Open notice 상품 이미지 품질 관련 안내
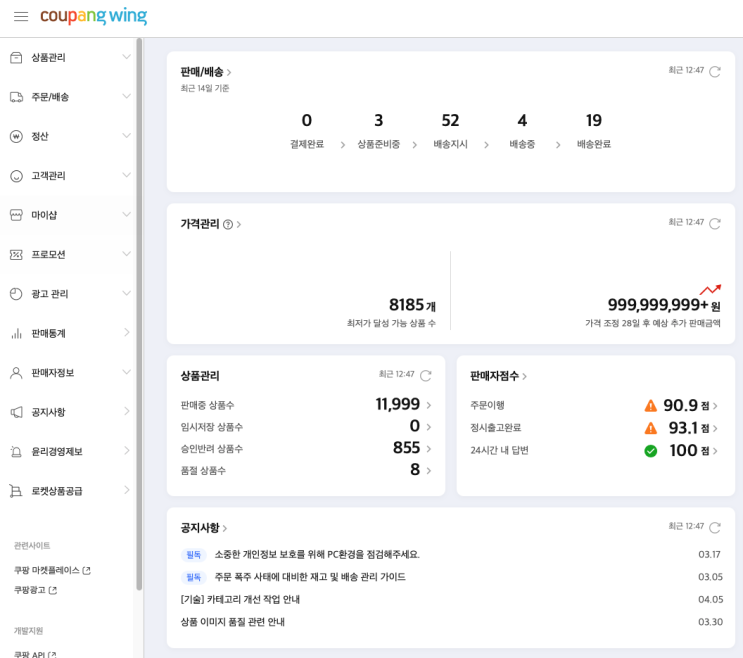Viewport: 743px width, 658px height. point(232,622)
